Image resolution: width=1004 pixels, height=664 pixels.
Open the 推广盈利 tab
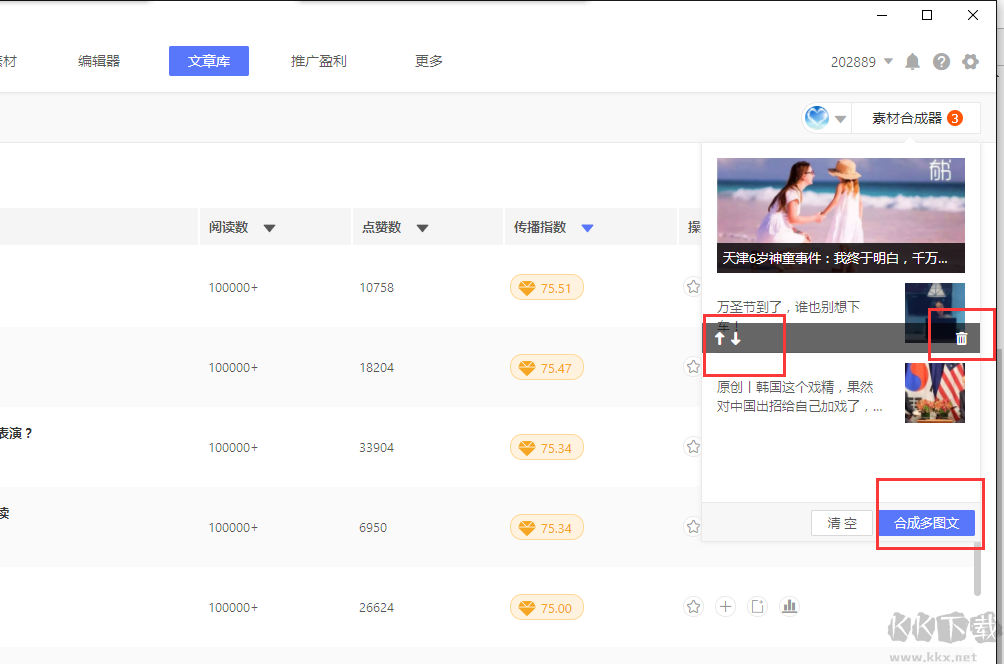tap(318, 61)
